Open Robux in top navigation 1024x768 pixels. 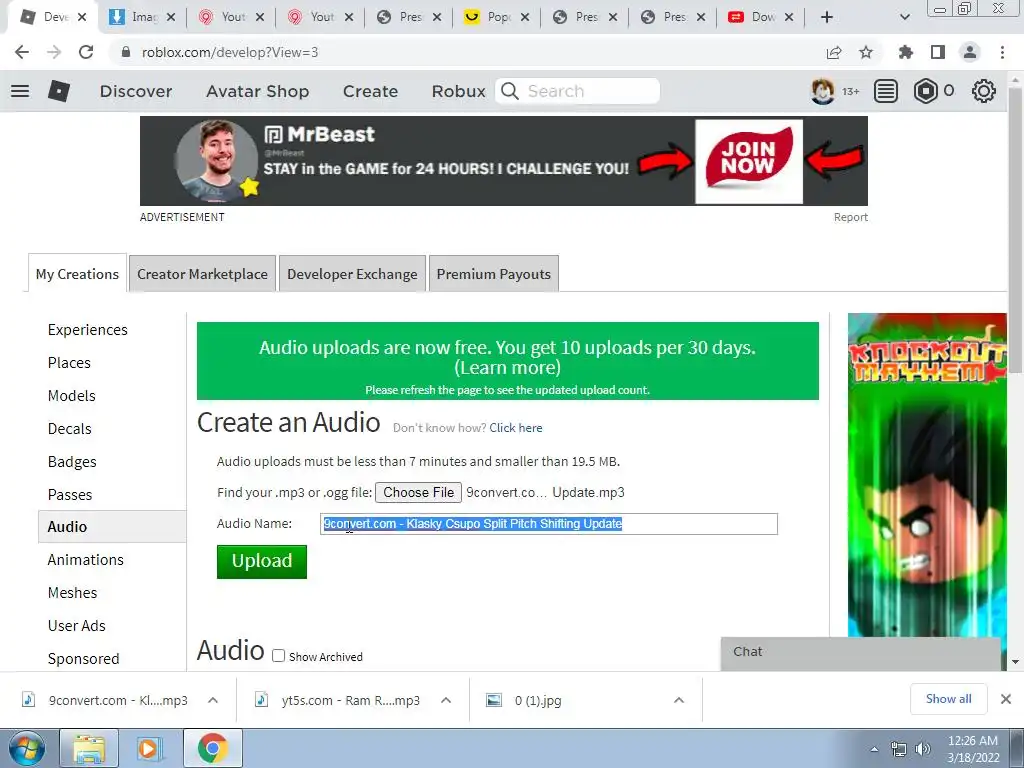458,91
